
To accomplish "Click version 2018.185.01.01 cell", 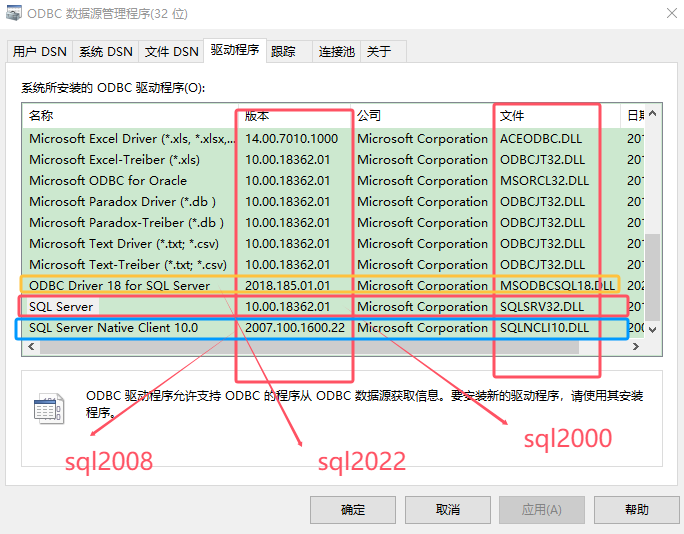I will pos(287,285).
